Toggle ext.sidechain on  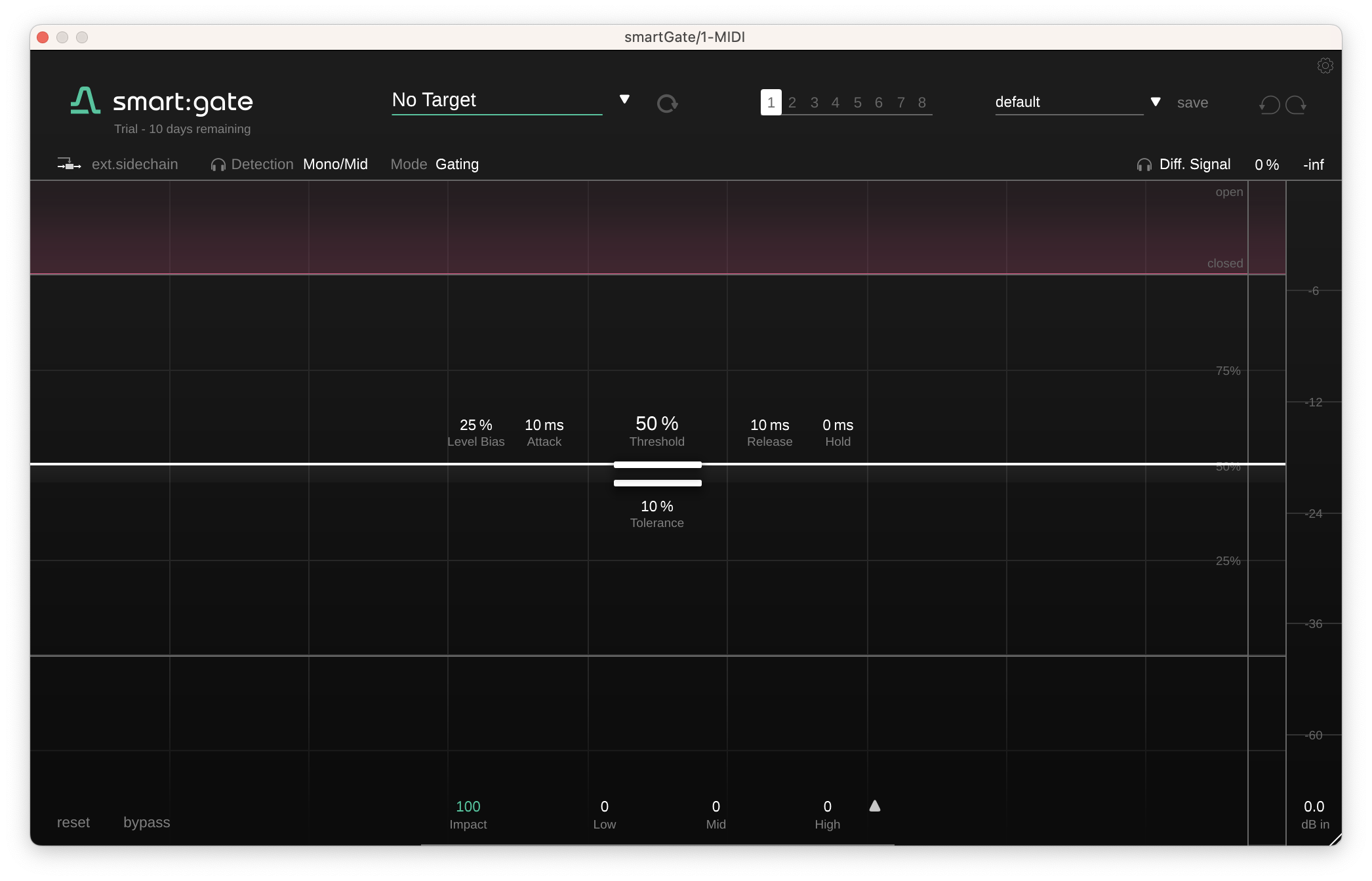point(134,165)
